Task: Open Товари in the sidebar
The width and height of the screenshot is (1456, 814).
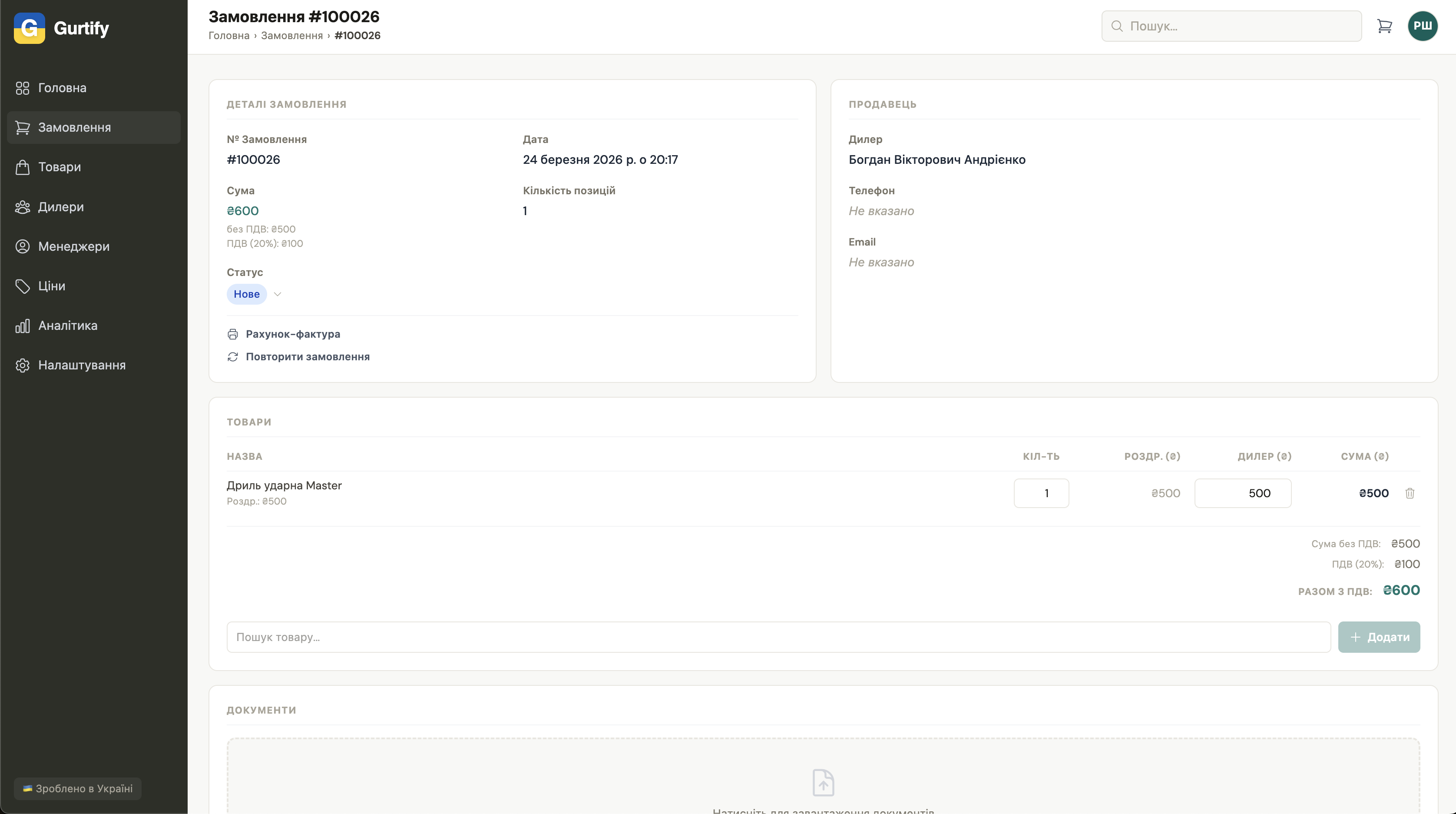Action: pyautogui.click(x=60, y=167)
